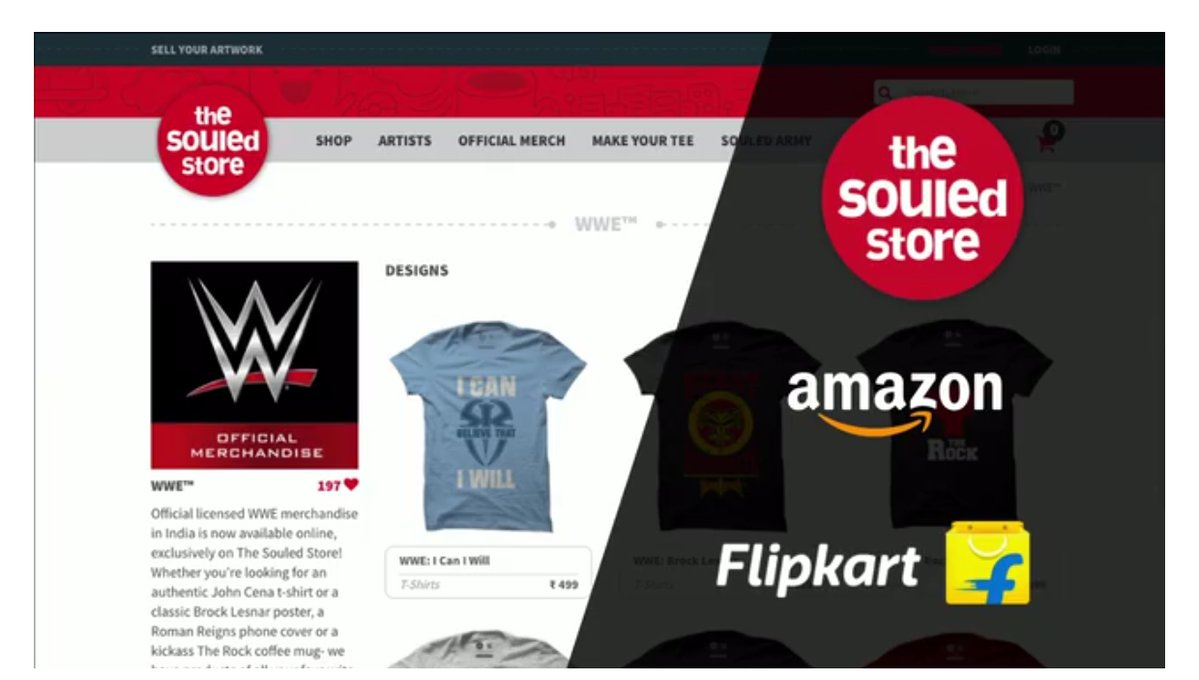
Task: Click the magnifier search icon
Action: pyautogui.click(x=885, y=93)
